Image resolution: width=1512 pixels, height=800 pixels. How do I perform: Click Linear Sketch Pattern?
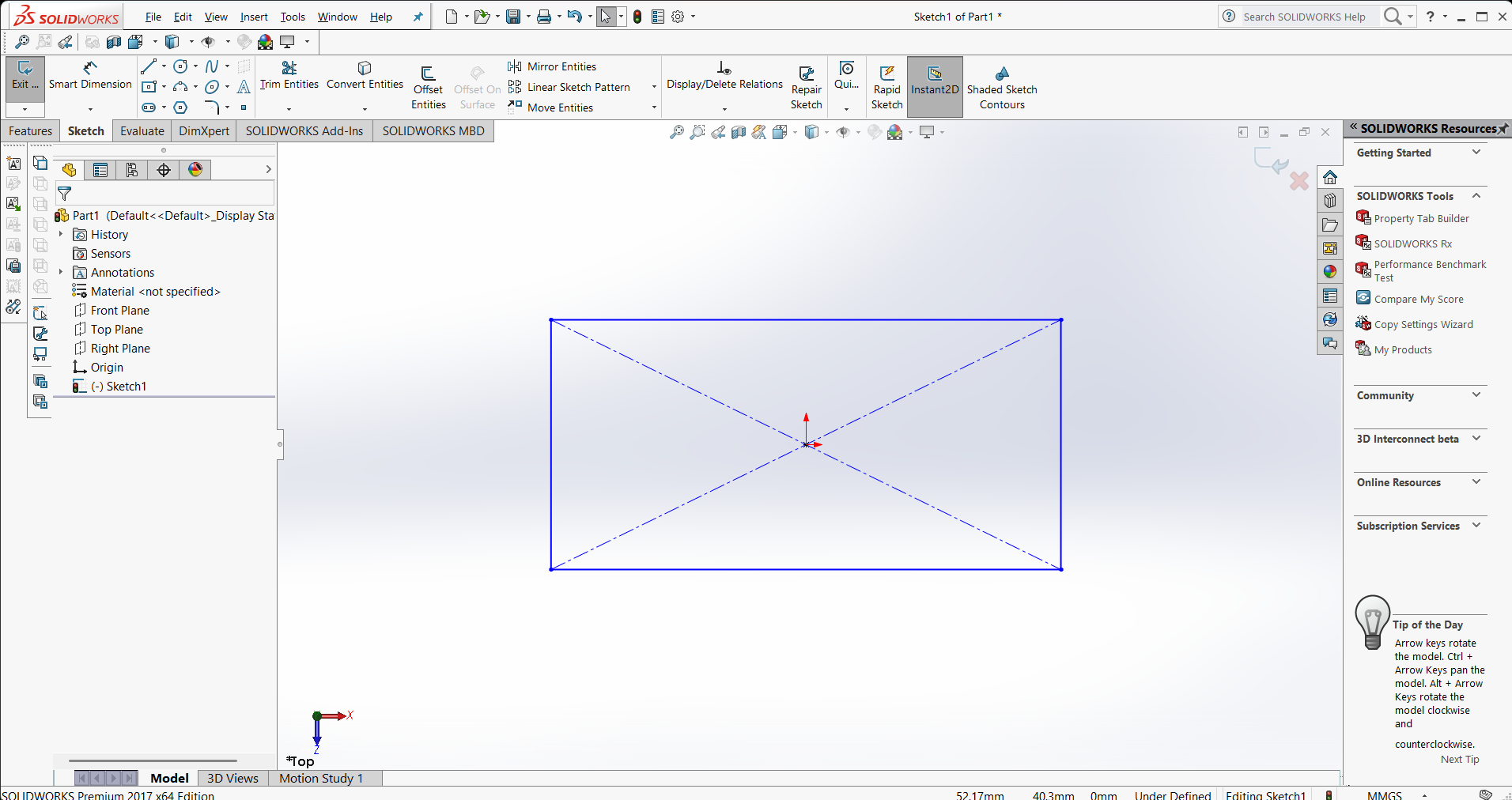click(x=569, y=87)
